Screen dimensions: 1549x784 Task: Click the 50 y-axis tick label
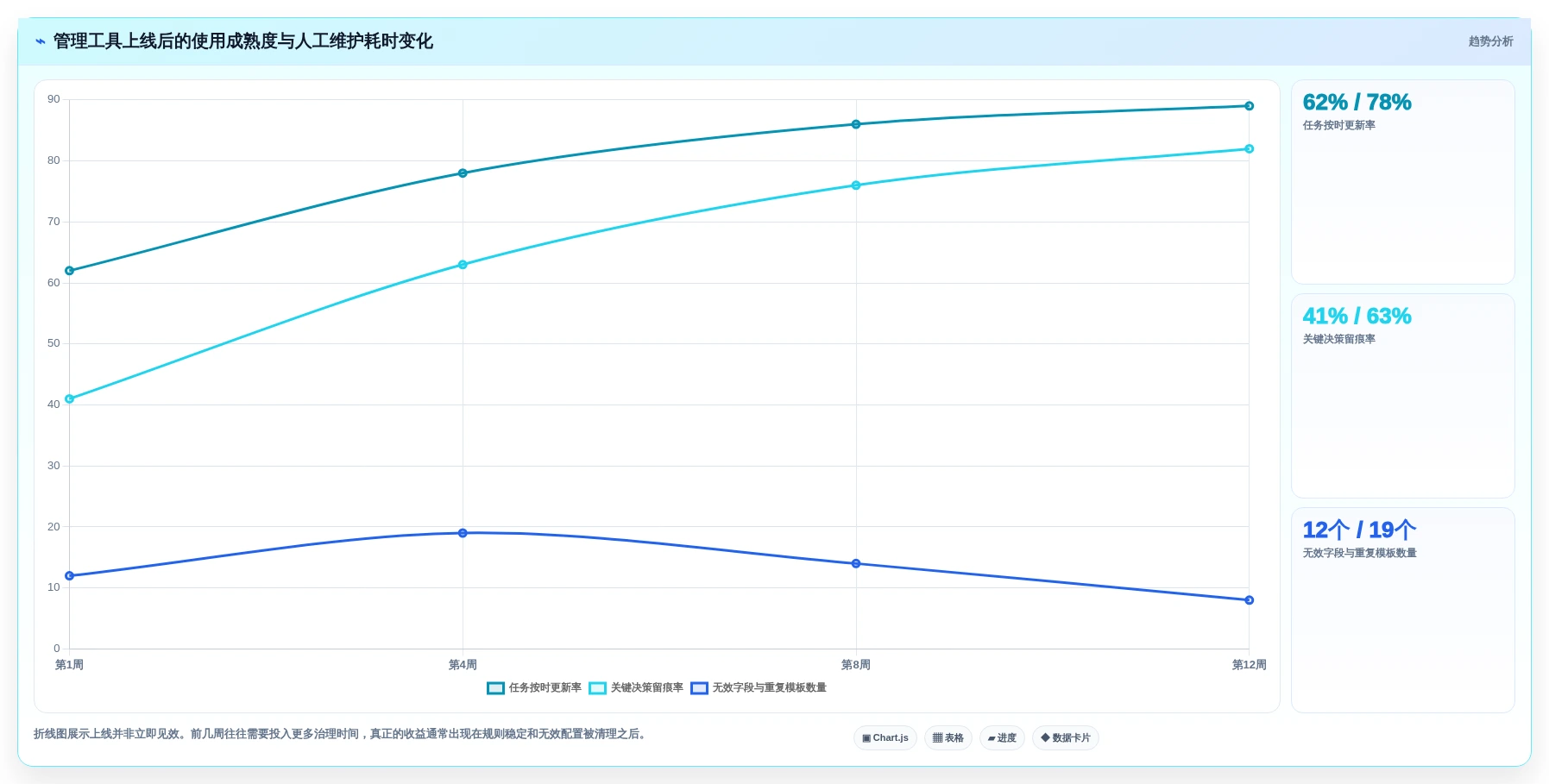pos(54,343)
